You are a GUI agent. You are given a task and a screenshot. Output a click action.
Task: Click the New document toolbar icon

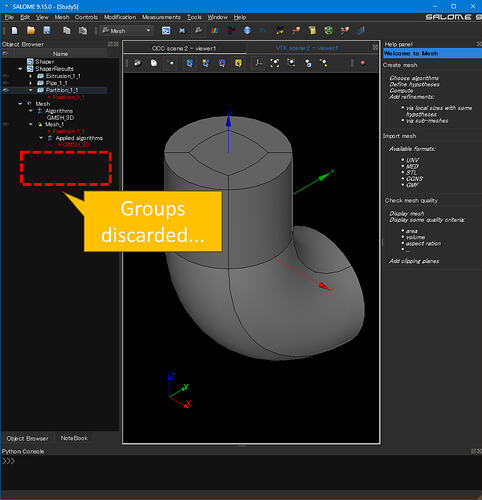(x=14, y=31)
